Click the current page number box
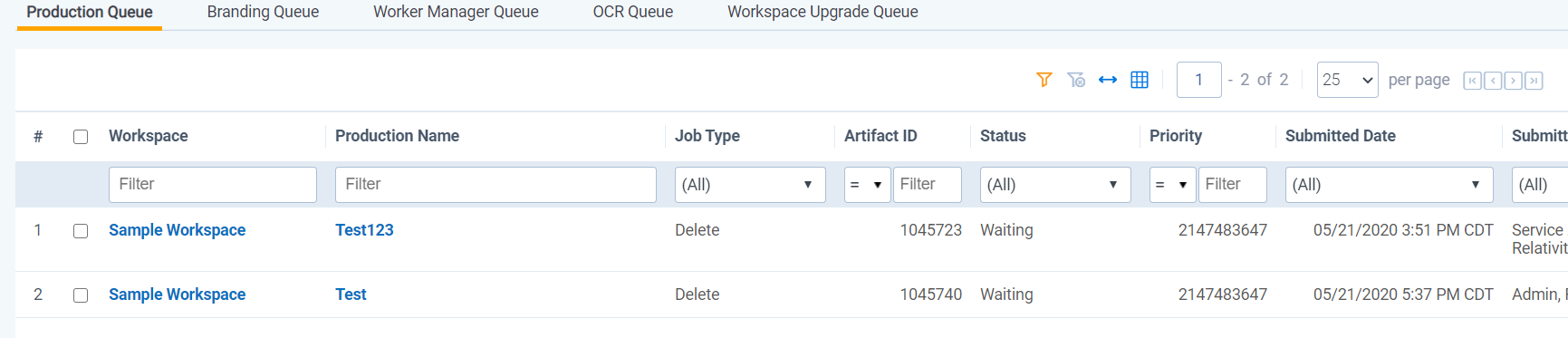 pos(1199,80)
